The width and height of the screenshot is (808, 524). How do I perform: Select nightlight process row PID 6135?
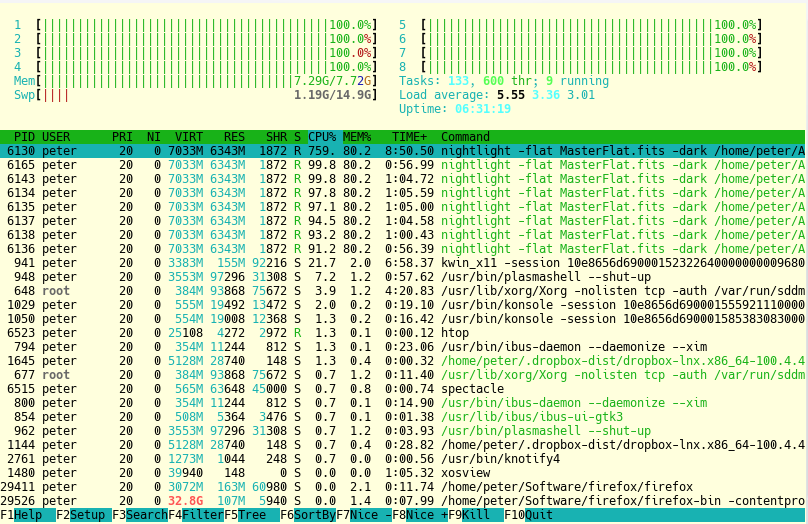click(x=402, y=207)
